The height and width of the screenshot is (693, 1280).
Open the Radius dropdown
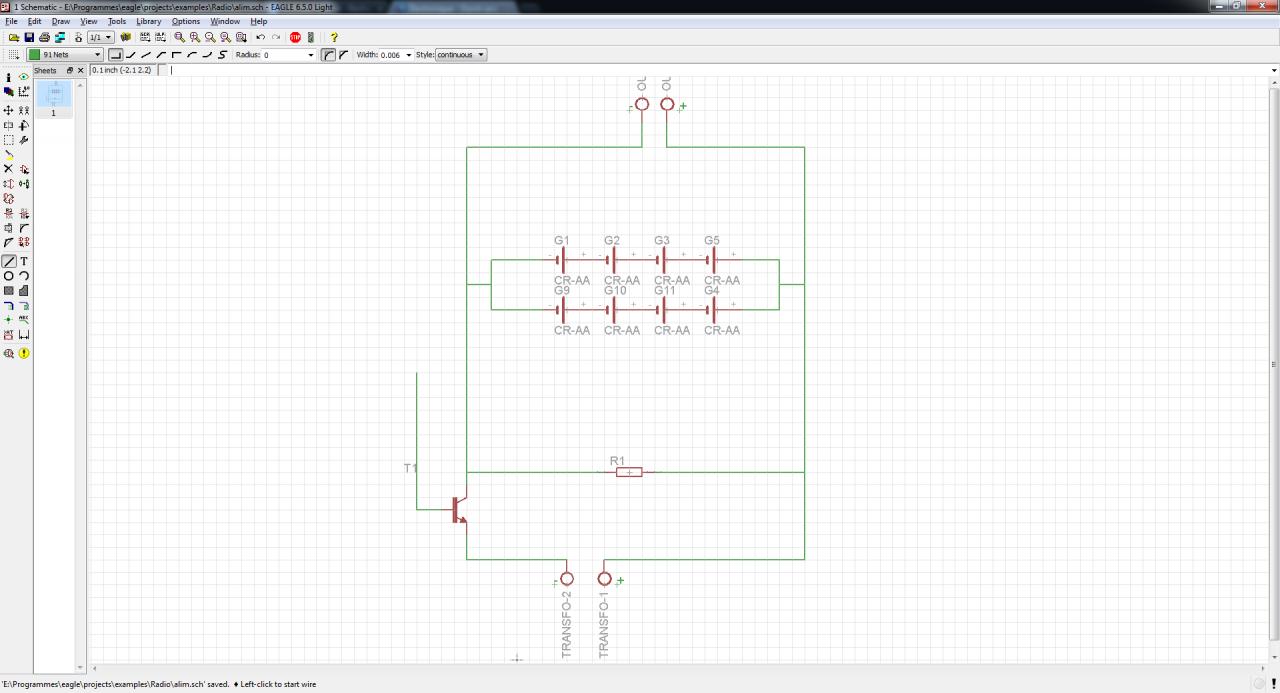310,54
